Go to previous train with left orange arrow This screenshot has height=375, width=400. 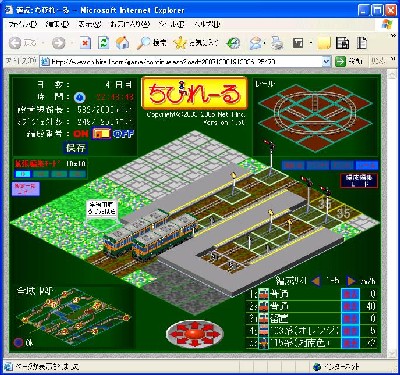(x=316, y=281)
